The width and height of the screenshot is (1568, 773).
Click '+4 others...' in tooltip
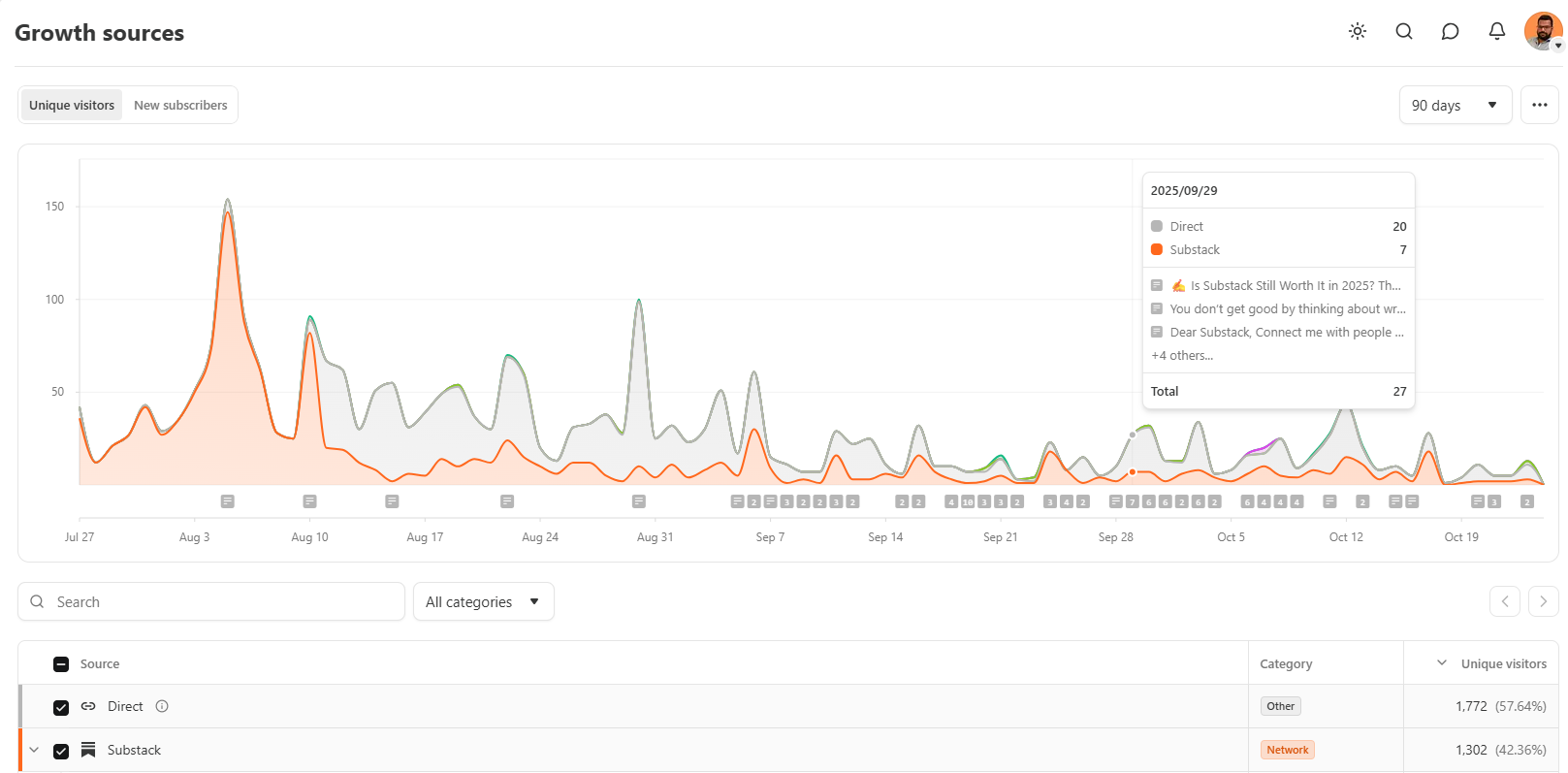1182,355
